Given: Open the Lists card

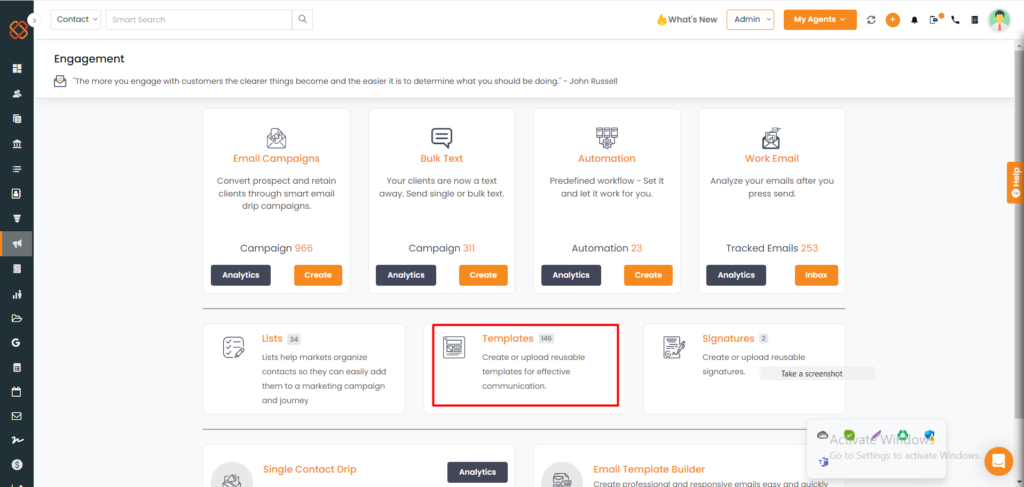Looking at the screenshot, I should 304,369.
